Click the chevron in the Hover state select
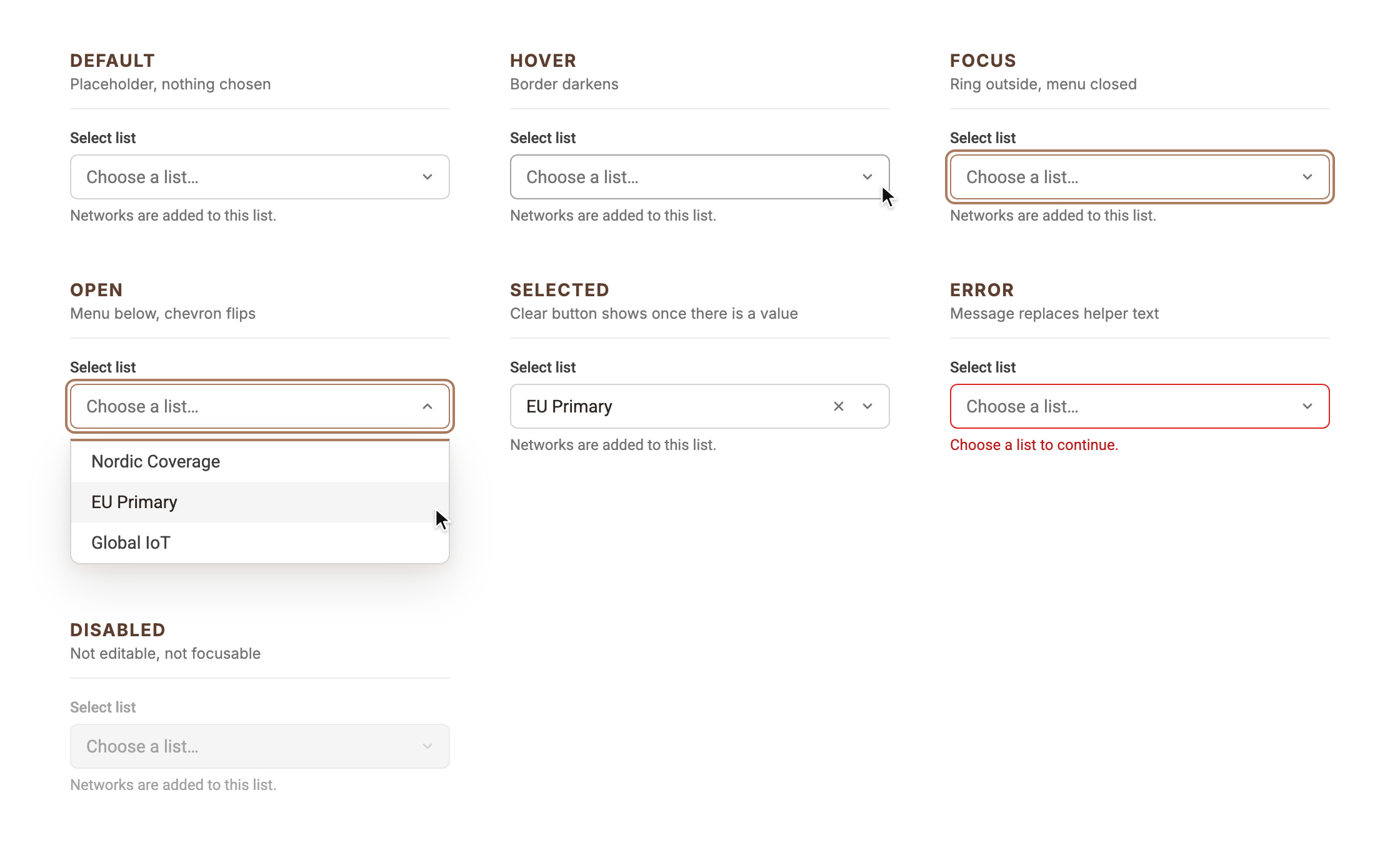This screenshot has width=1400, height=850. [867, 177]
